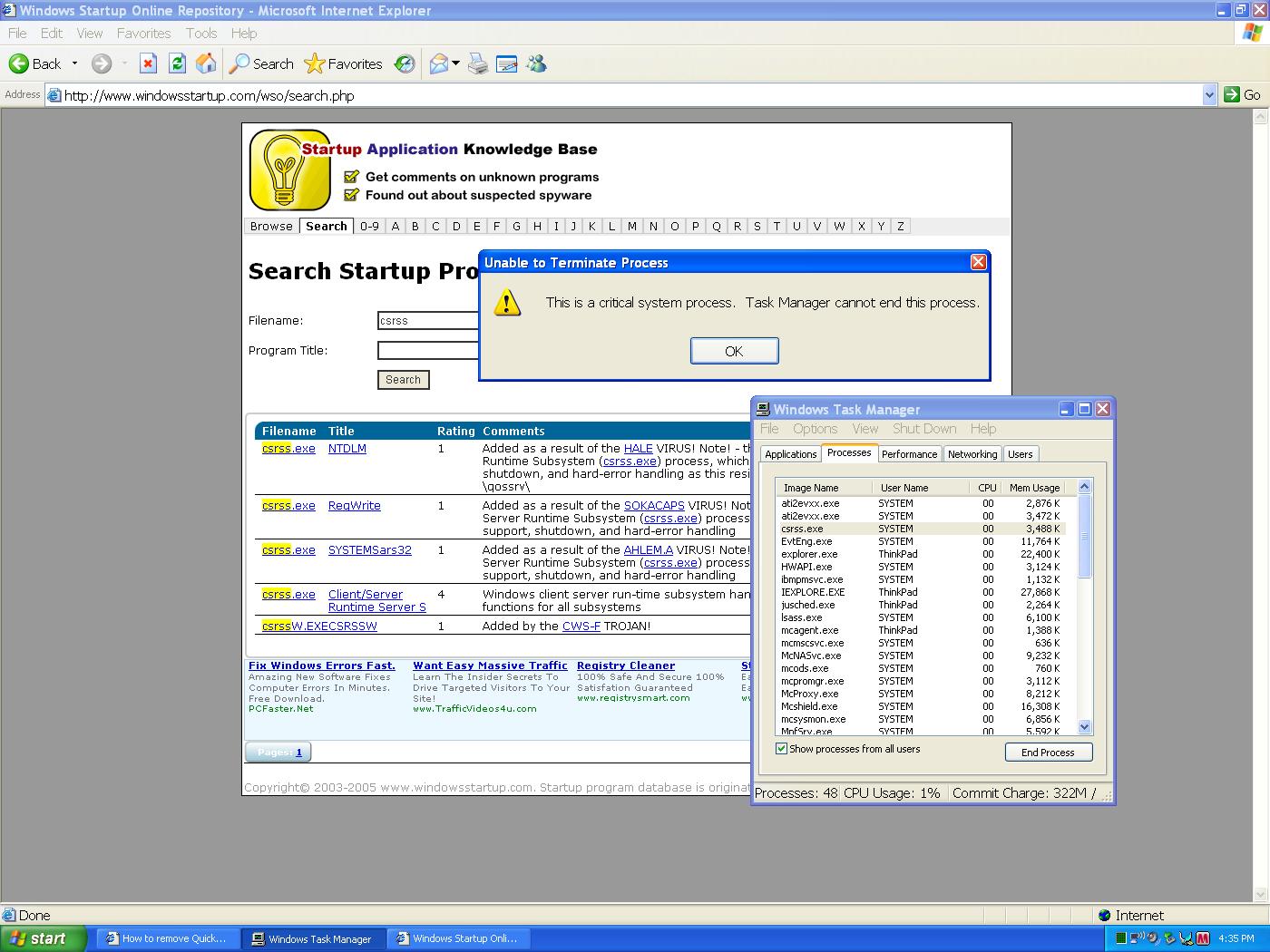Screen dimensions: 1270x952
Task: Click the Edit page icon in toolbar
Action: point(506,63)
